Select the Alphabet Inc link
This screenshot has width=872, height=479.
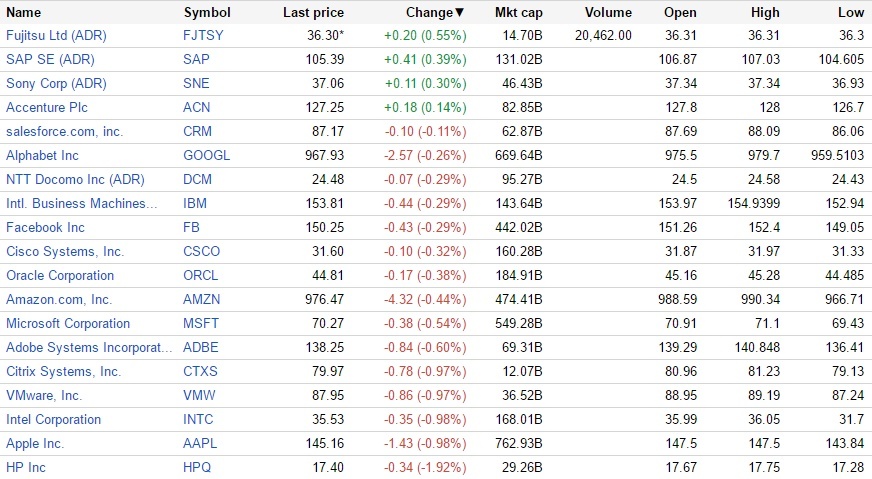[42, 155]
